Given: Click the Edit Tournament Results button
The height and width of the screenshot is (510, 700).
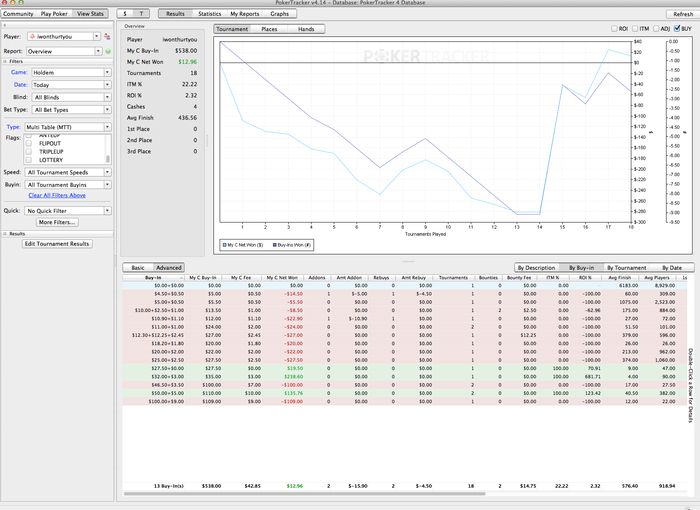Looking at the screenshot, I should click(x=57, y=243).
